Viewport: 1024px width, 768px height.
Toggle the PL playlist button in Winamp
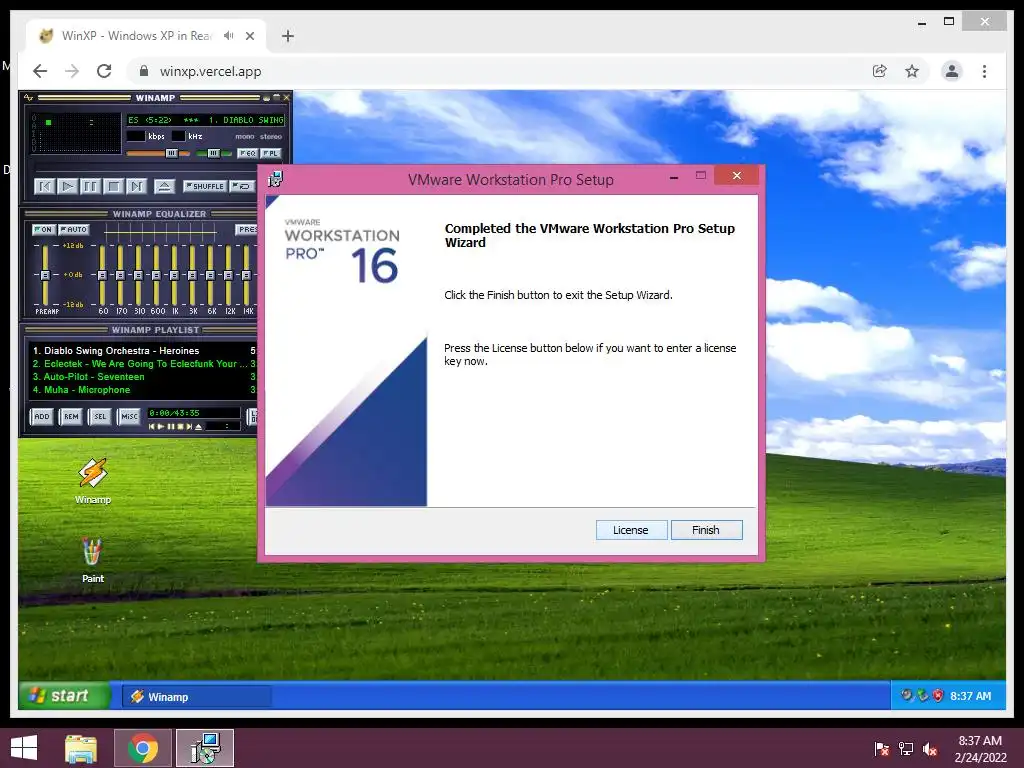[270, 153]
